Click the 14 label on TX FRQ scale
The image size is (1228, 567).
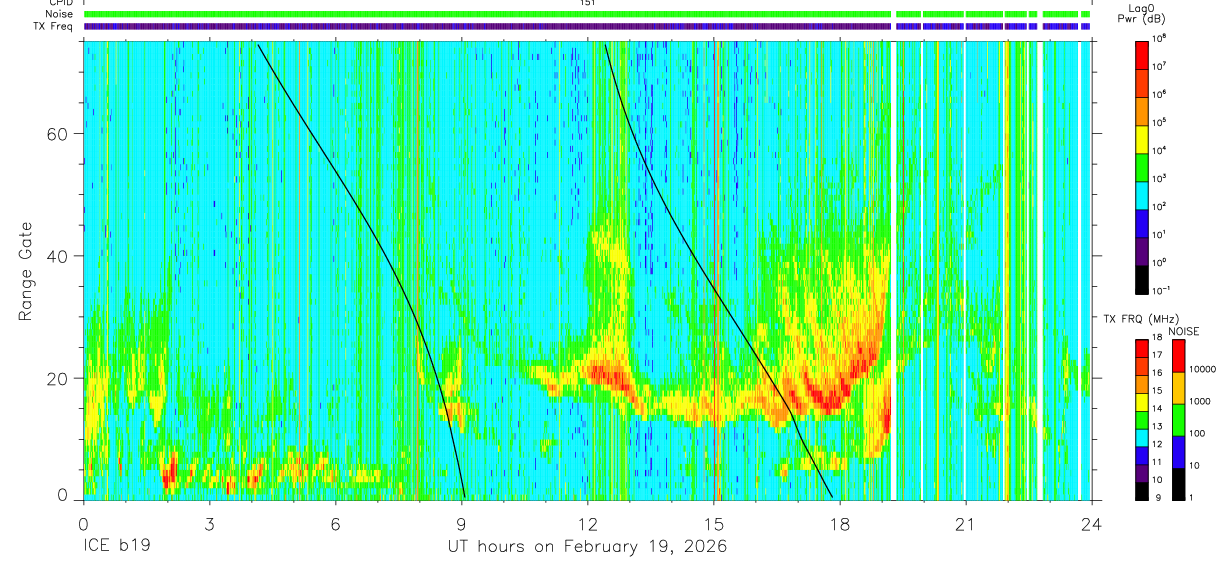1157,408
